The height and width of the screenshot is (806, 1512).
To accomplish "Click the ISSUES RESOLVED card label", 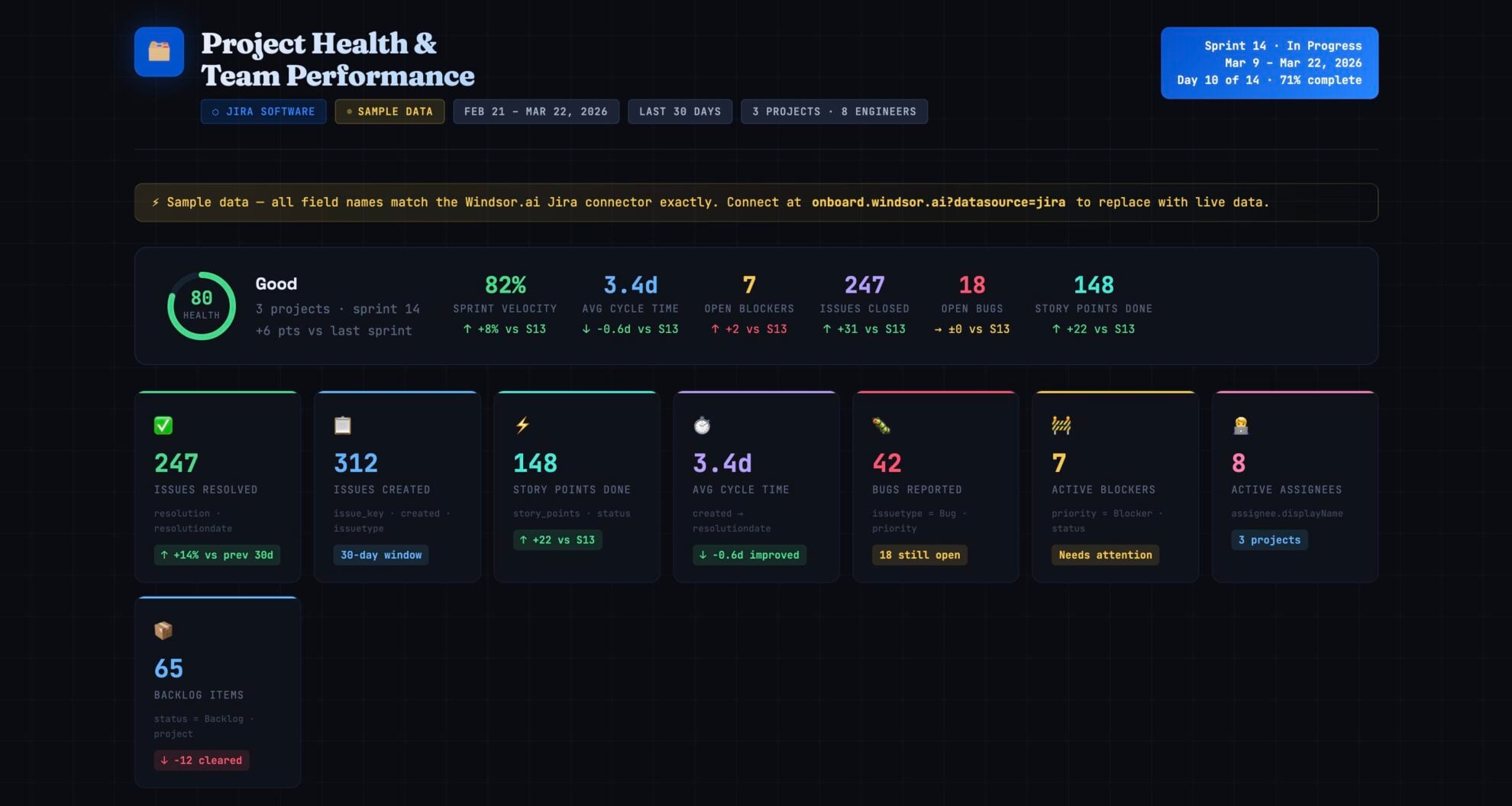I will click(x=206, y=490).
